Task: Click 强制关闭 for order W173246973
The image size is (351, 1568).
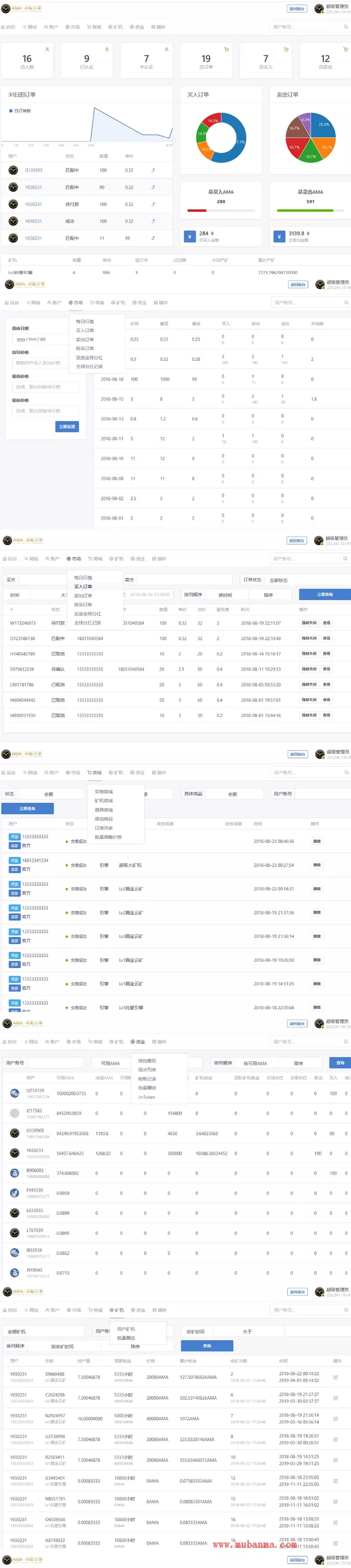Action: 309,623
